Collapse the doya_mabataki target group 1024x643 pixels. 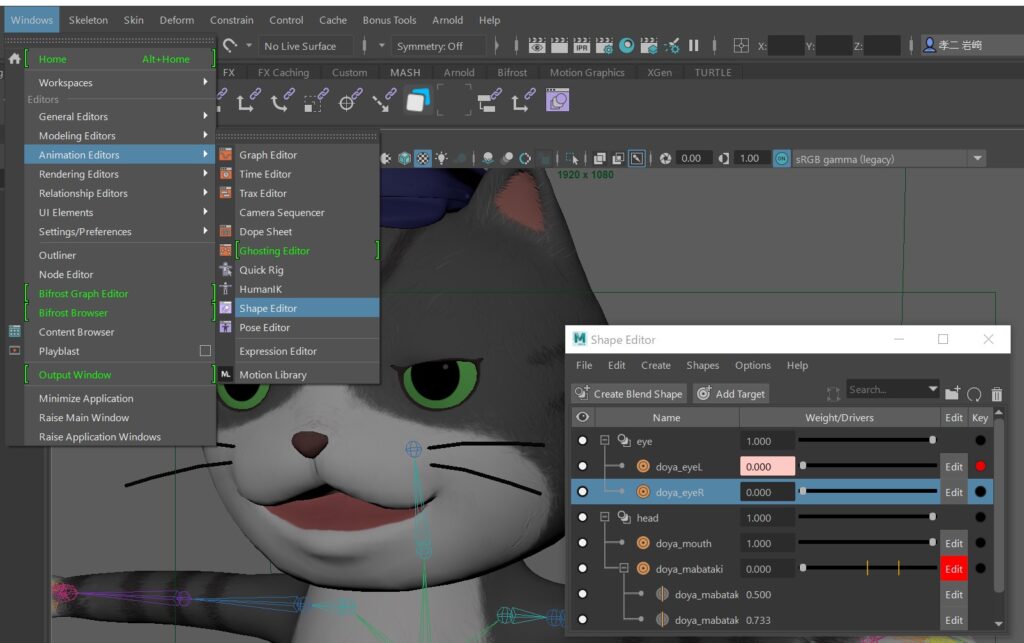(624, 569)
